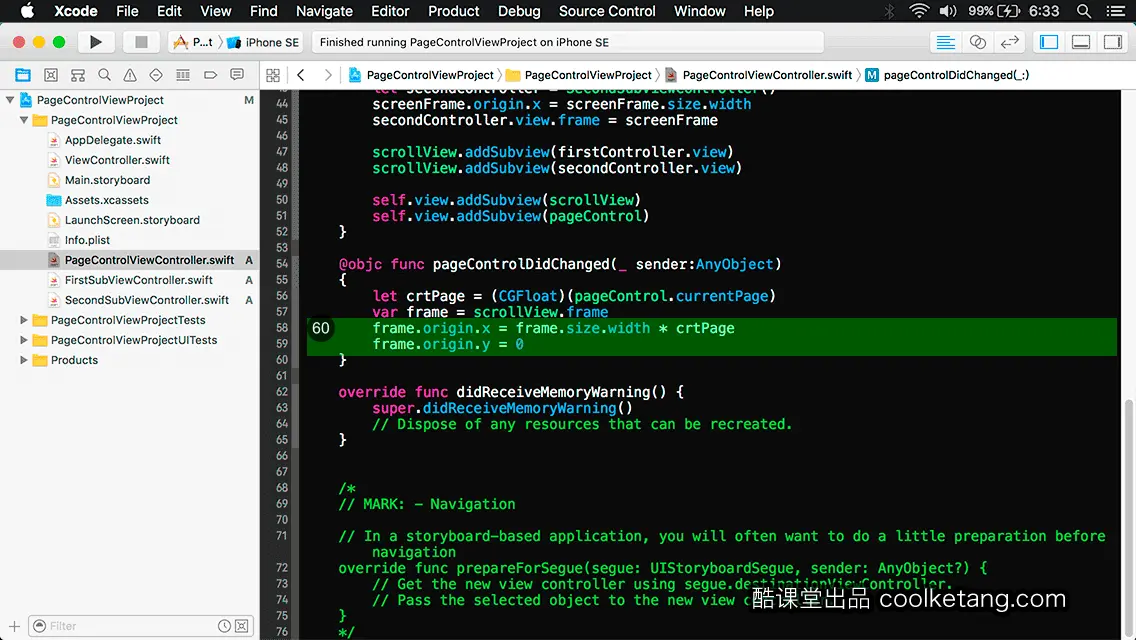Stop the running app
1136x640 pixels.
141,42
